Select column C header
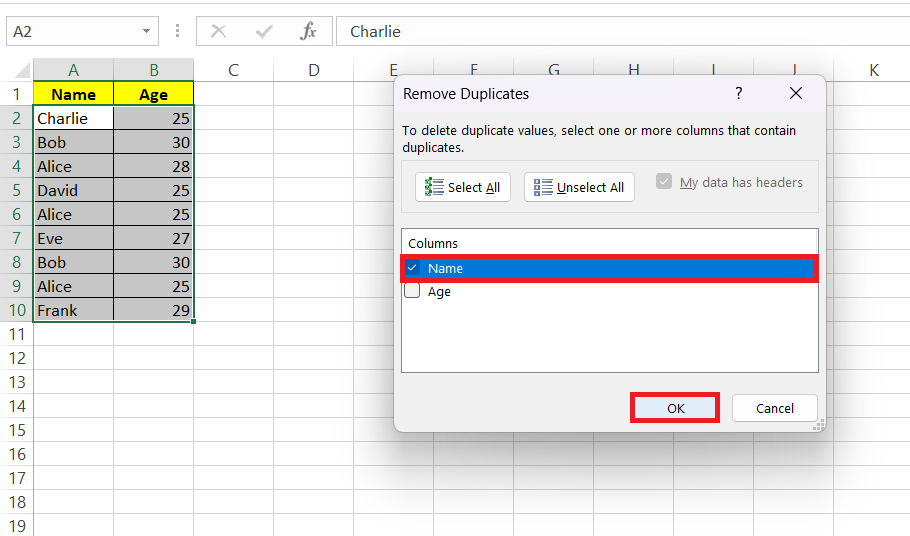Screen dimensions: 910x536 click(x=233, y=70)
